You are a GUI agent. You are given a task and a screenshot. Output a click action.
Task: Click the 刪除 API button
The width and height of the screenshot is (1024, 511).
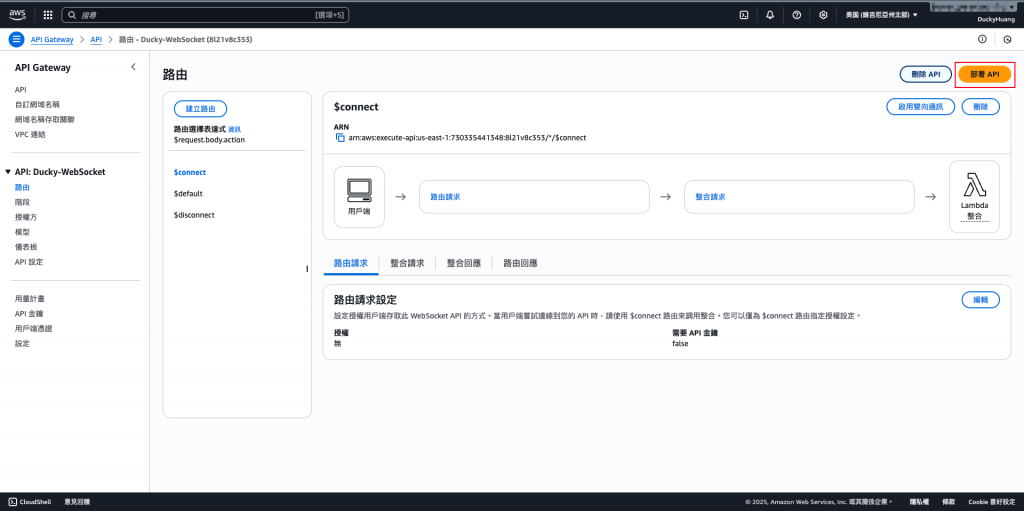(925, 74)
